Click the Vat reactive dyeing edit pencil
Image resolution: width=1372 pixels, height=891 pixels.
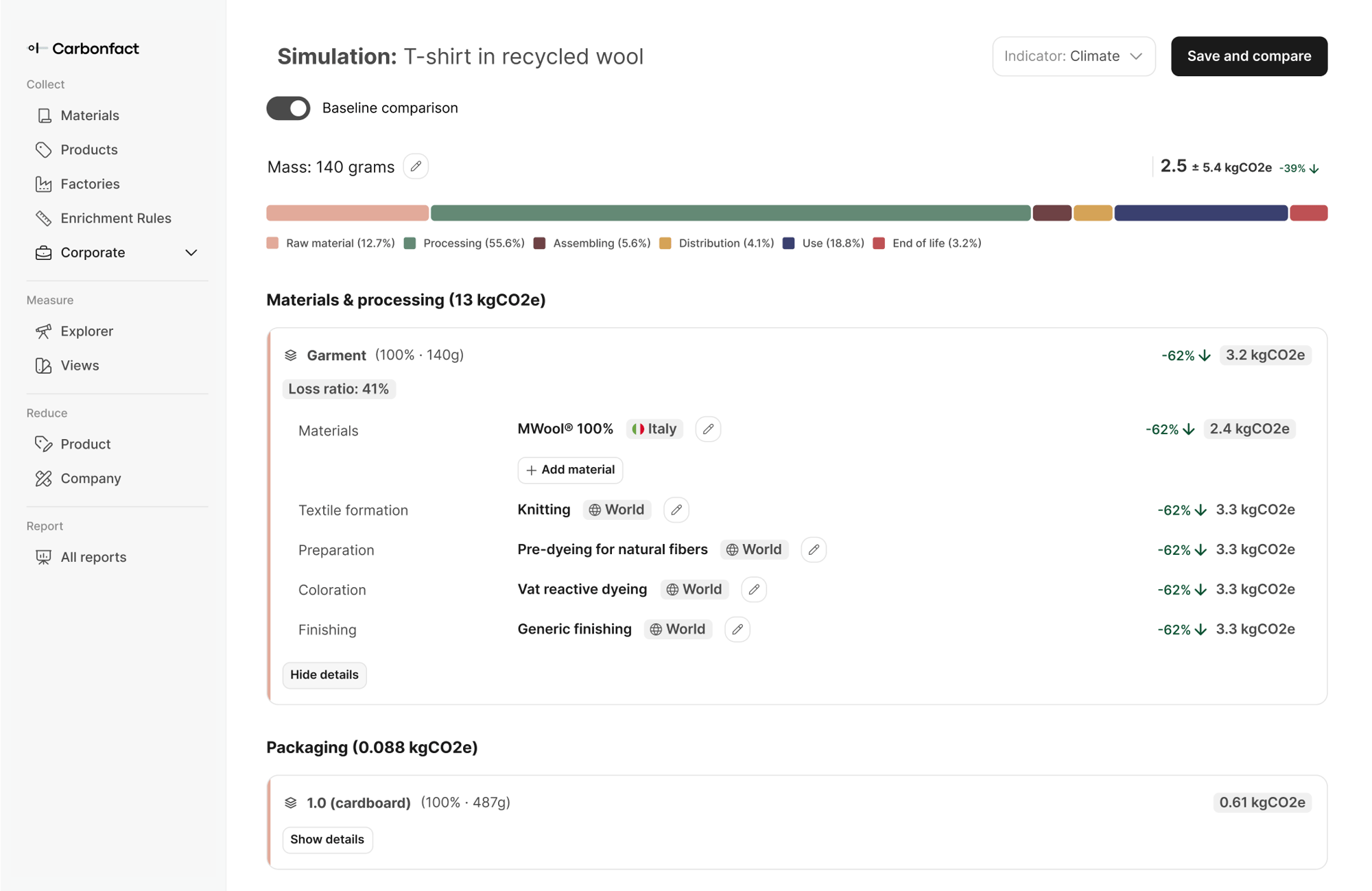[x=754, y=590]
